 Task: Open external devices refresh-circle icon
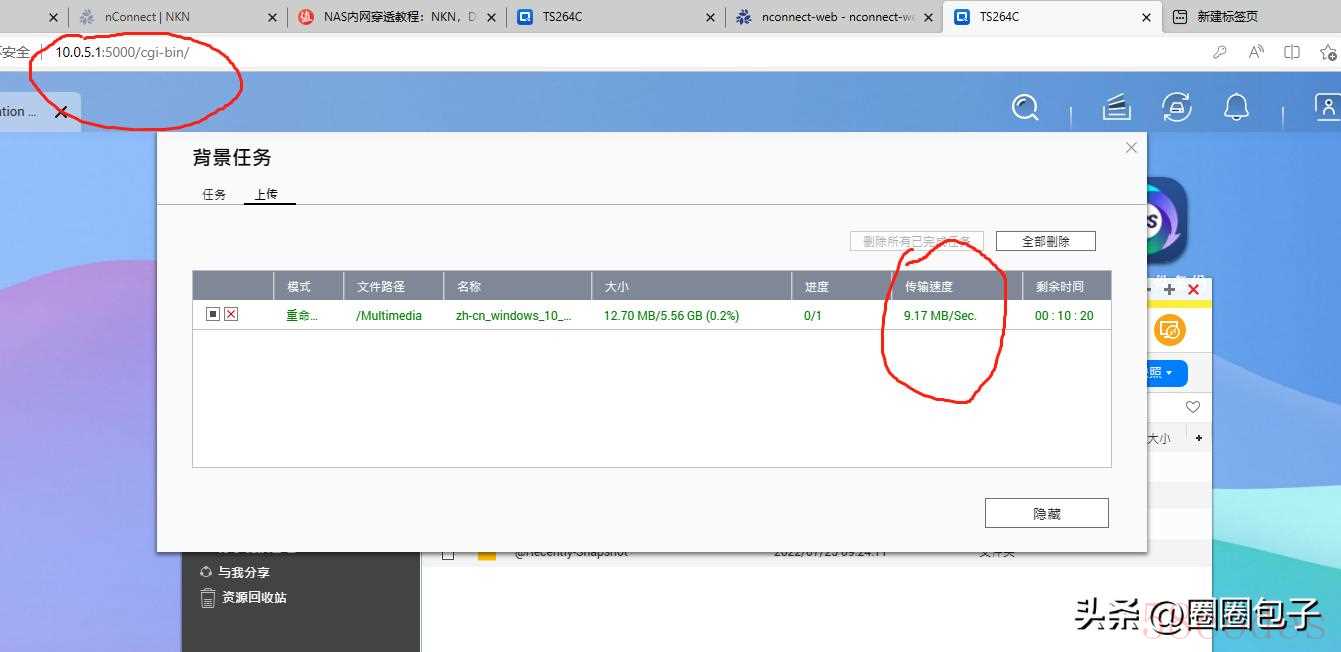[x=1177, y=107]
